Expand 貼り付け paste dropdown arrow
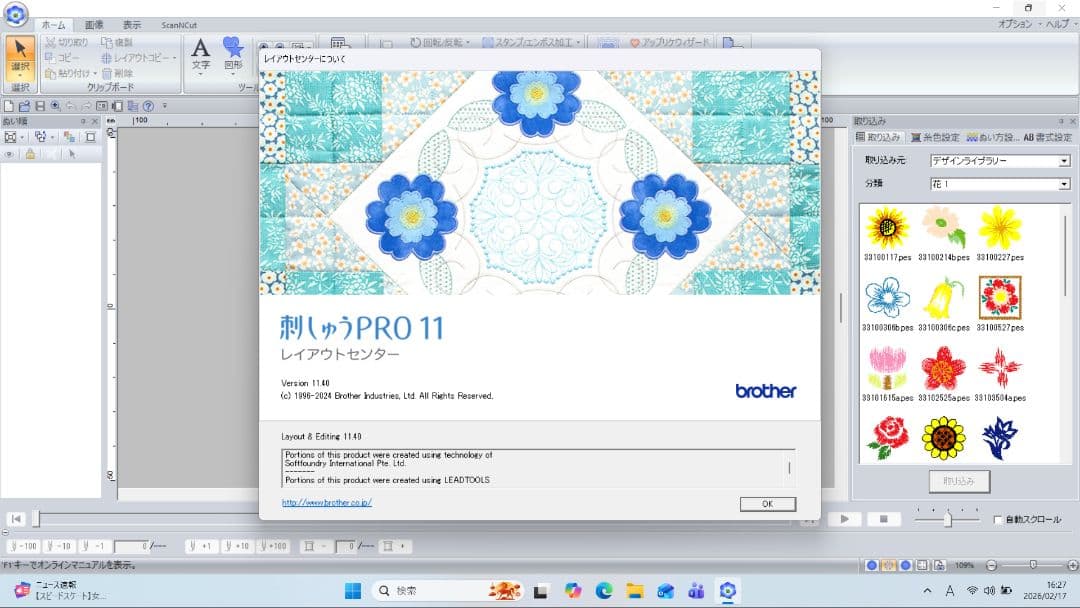The image size is (1080, 608). click(x=94, y=74)
